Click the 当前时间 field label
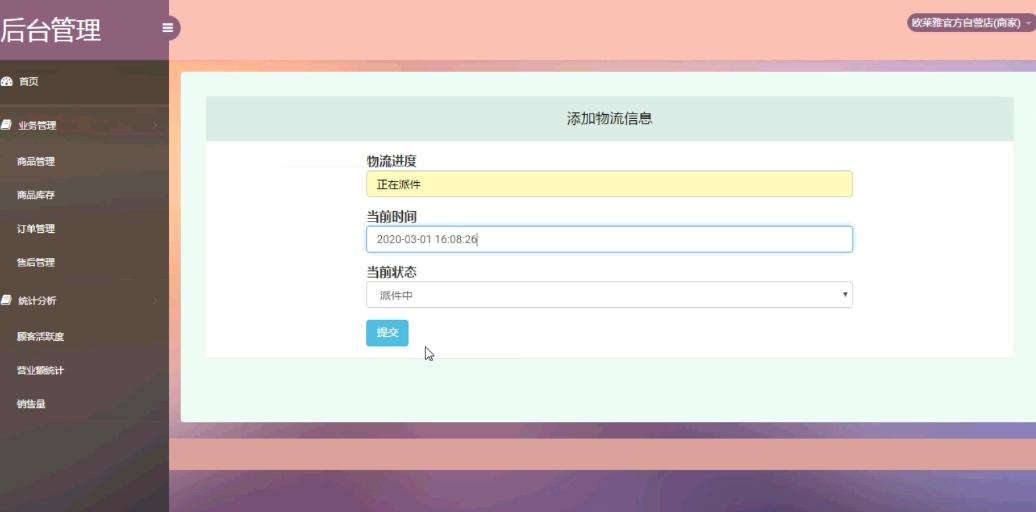 (x=391, y=217)
